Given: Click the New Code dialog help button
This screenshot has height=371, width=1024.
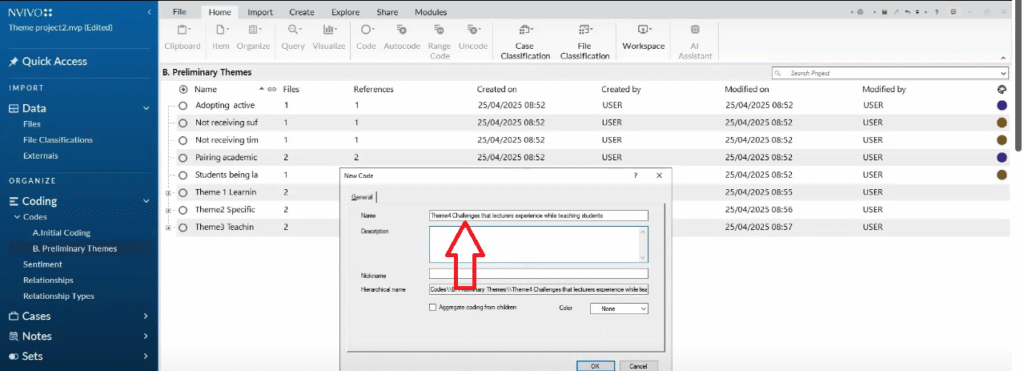Looking at the screenshot, I should pos(635,176).
